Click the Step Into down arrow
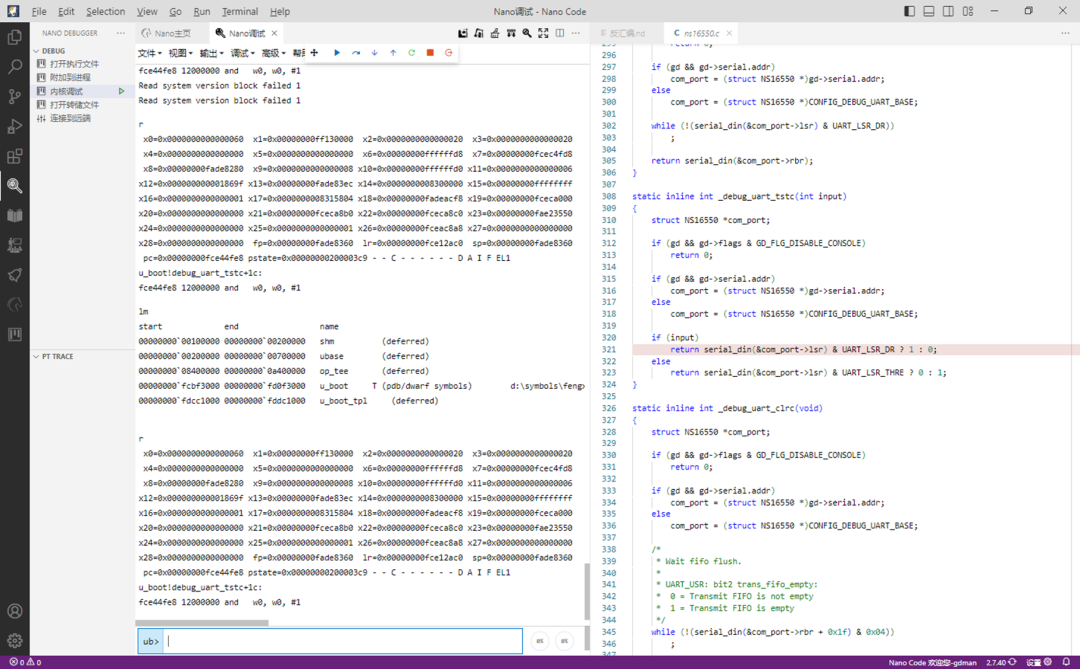The width and height of the screenshot is (1080, 669). click(374, 53)
